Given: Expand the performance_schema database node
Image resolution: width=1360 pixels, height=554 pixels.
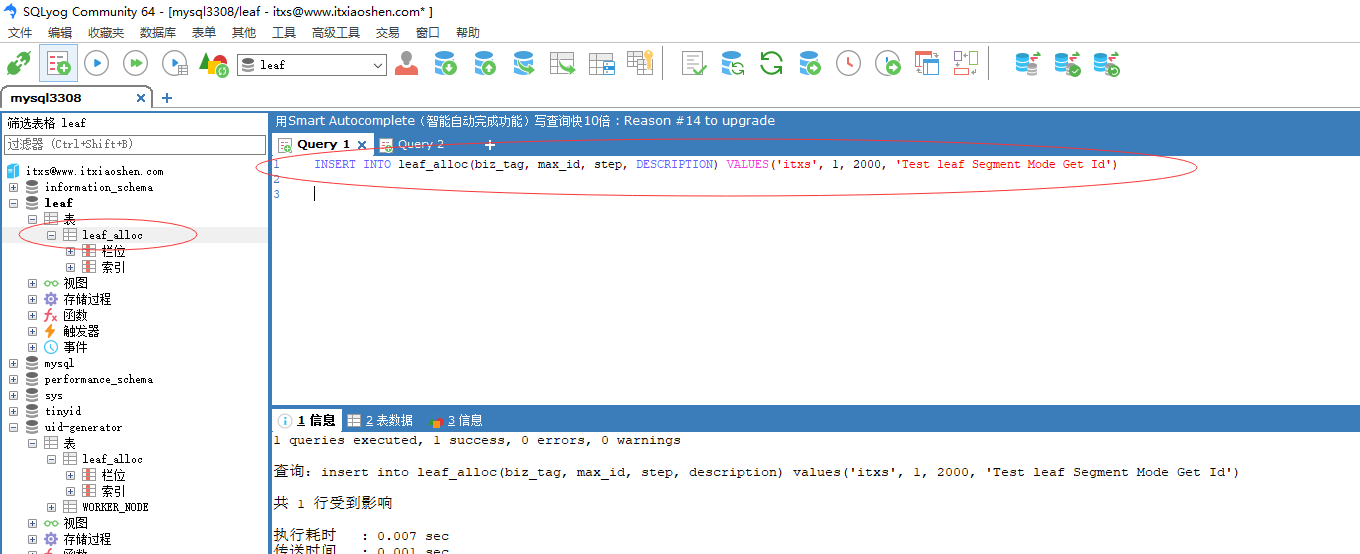Looking at the screenshot, I should [x=14, y=379].
